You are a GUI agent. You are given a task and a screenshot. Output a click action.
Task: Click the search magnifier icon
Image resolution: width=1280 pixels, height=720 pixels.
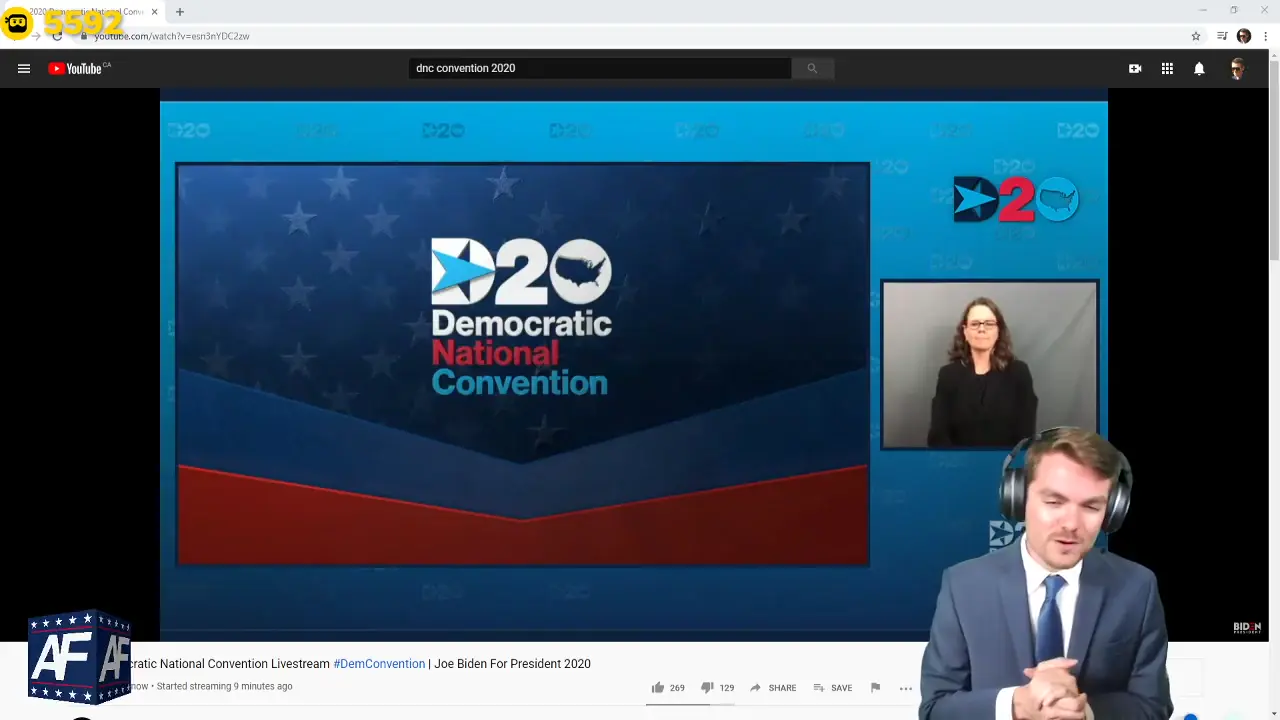(x=811, y=68)
